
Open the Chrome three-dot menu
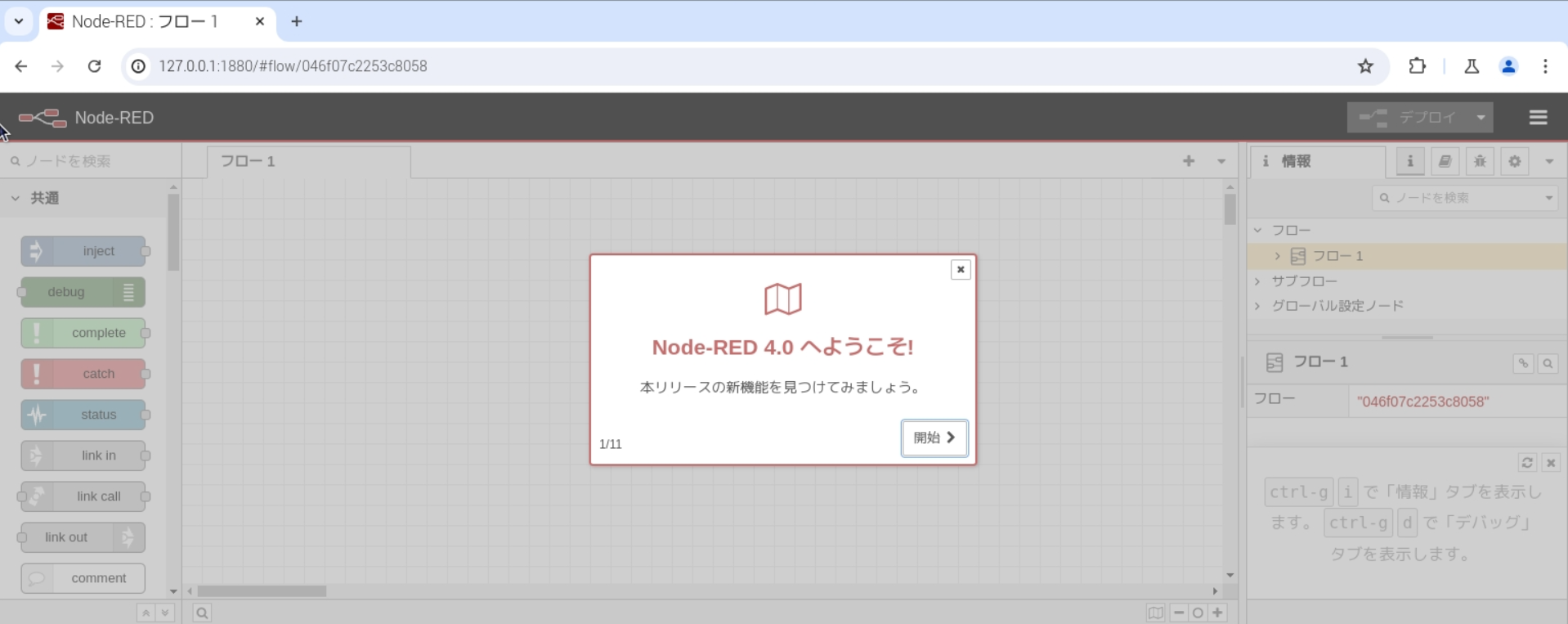pyautogui.click(x=1545, y=66)
